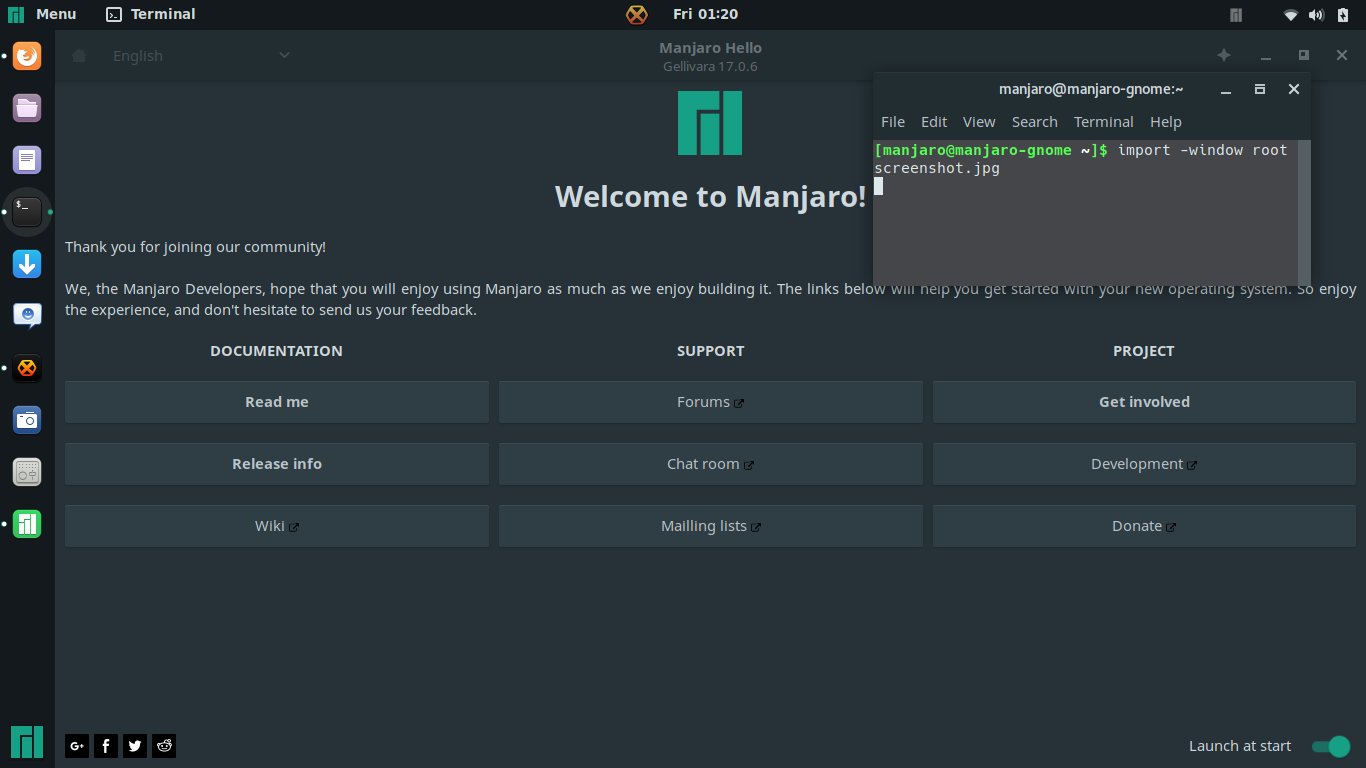Open the Facebook social icon
Image resolution: width=1366 pixels, height=768 pixels.
point(106,745)
